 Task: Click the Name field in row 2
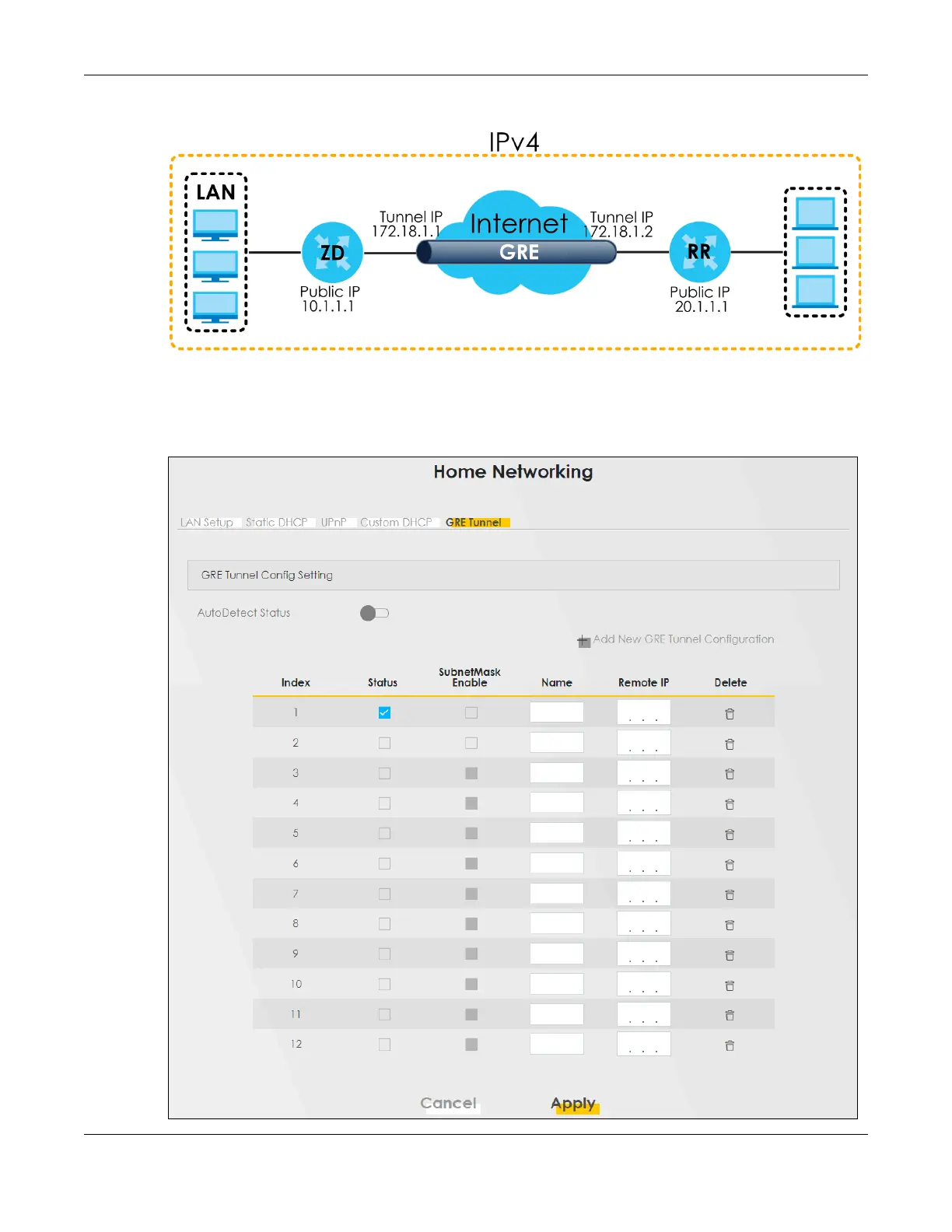557,743
